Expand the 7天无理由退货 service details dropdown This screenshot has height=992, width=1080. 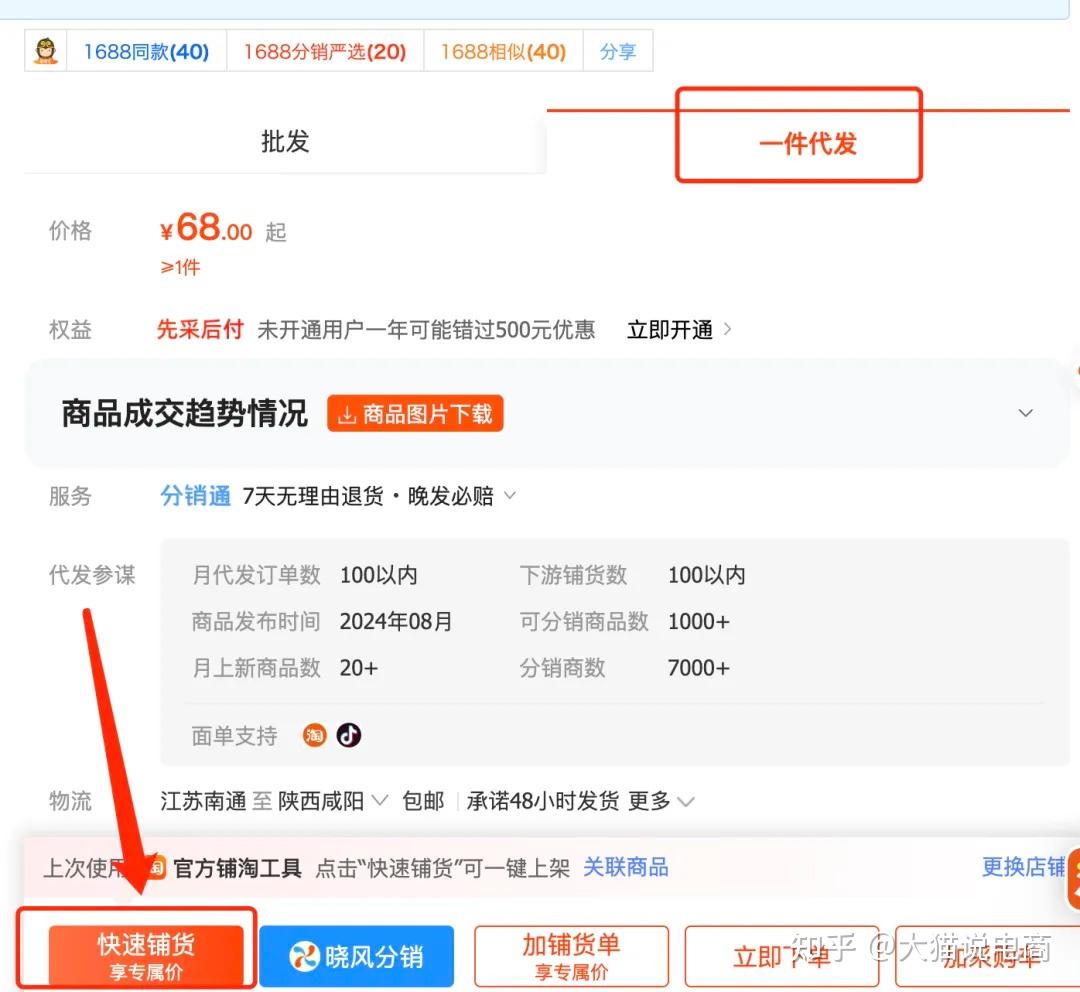[510, 495]
